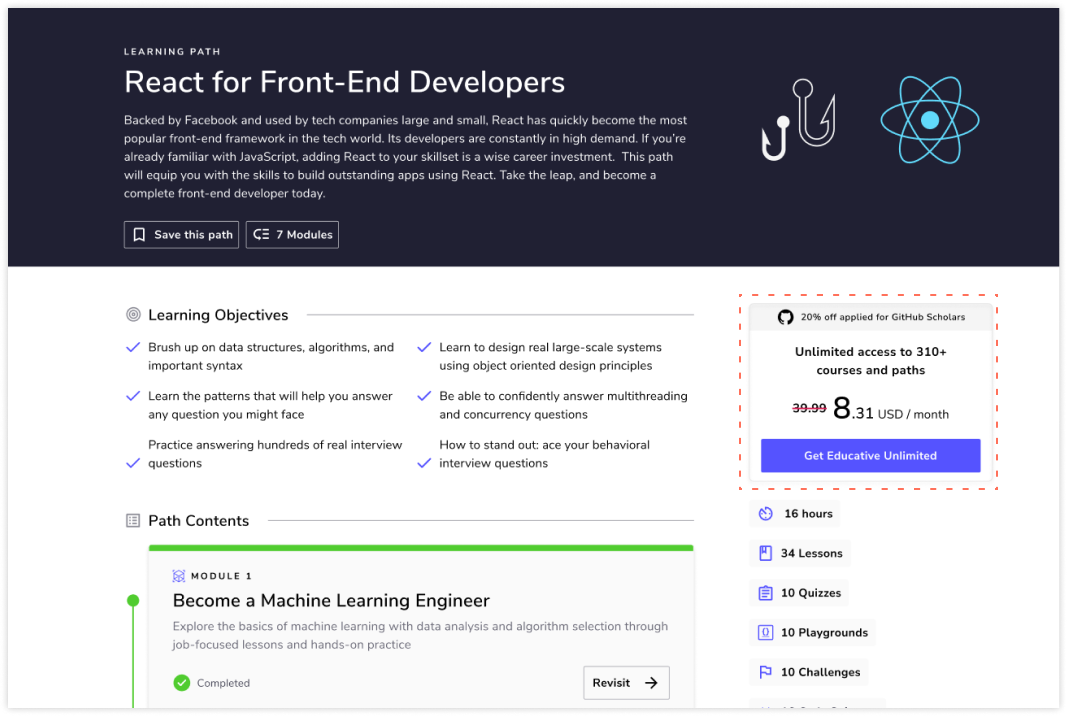The width and height of the screenshot is (1068, 716).
Task: Click the flag icon next to 10 Challenges
Action: click(766, 672)
